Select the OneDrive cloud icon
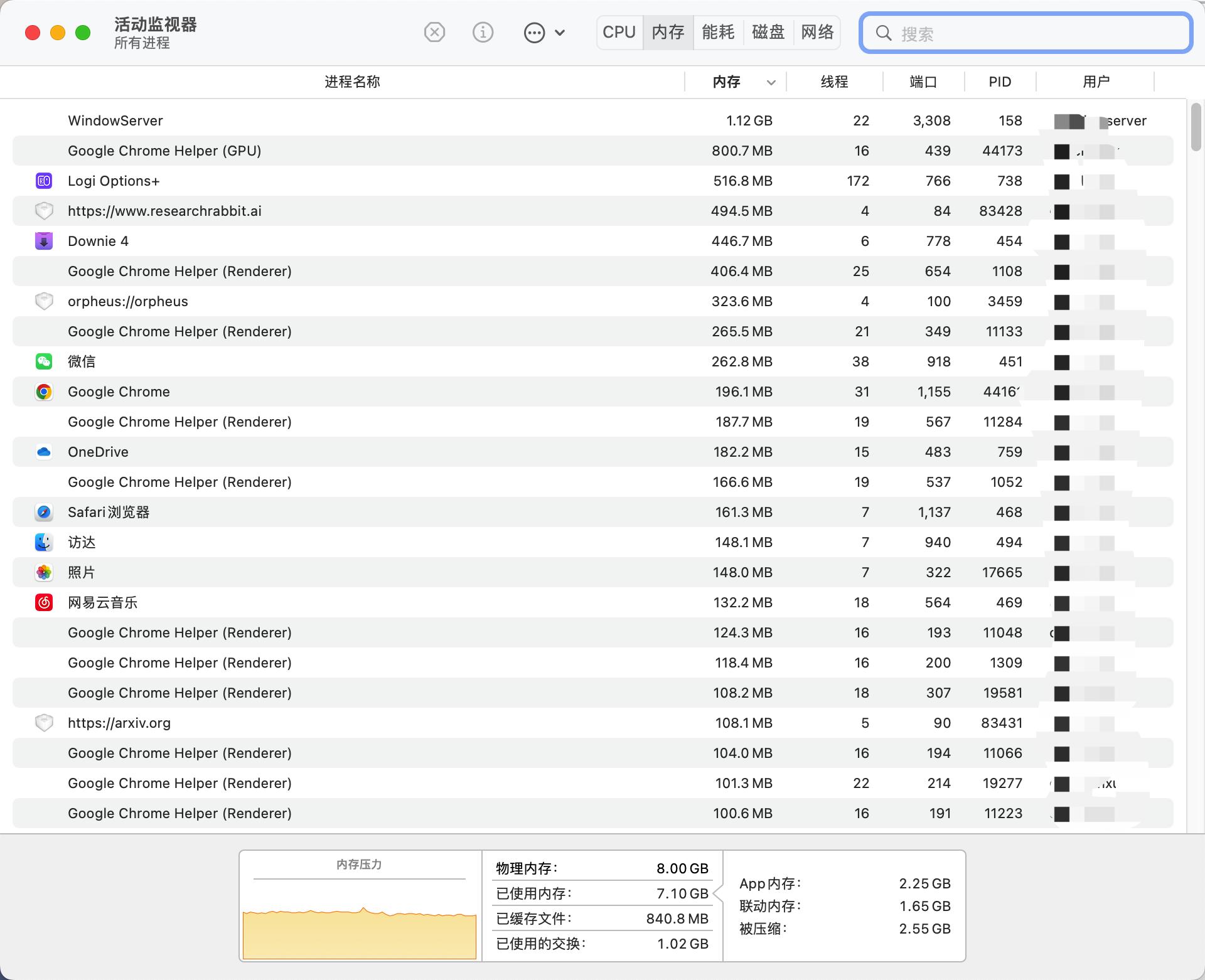This screenshot has width=1205, height=980. point(44,451)
